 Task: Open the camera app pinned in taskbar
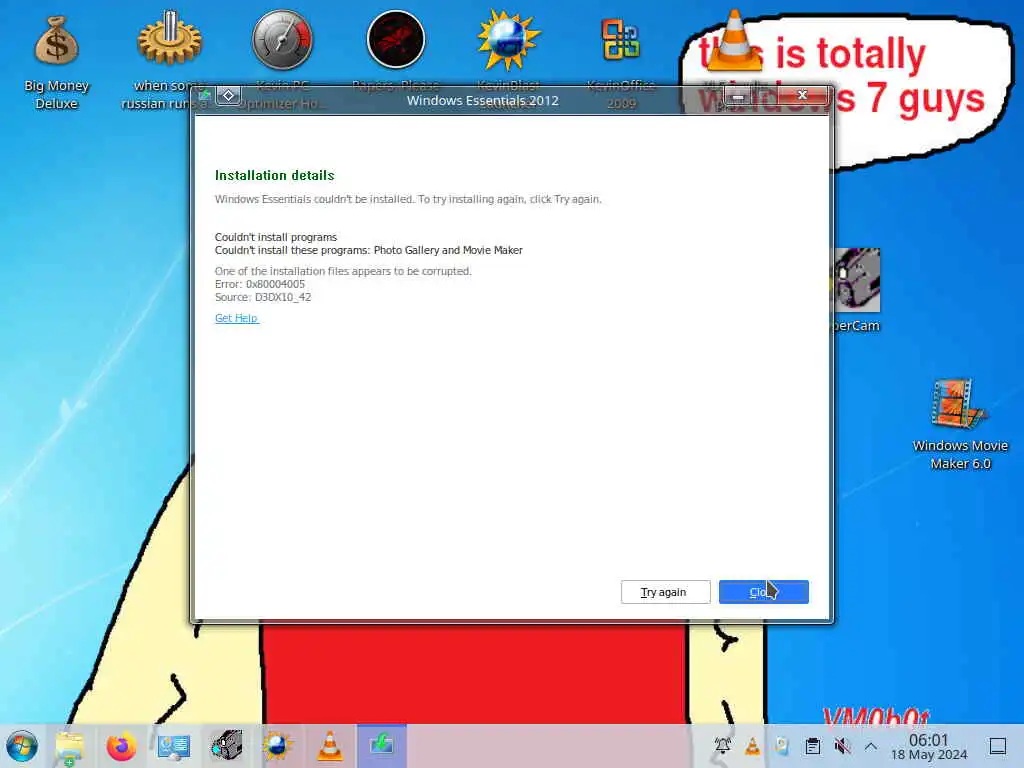[x=226, y=745]
